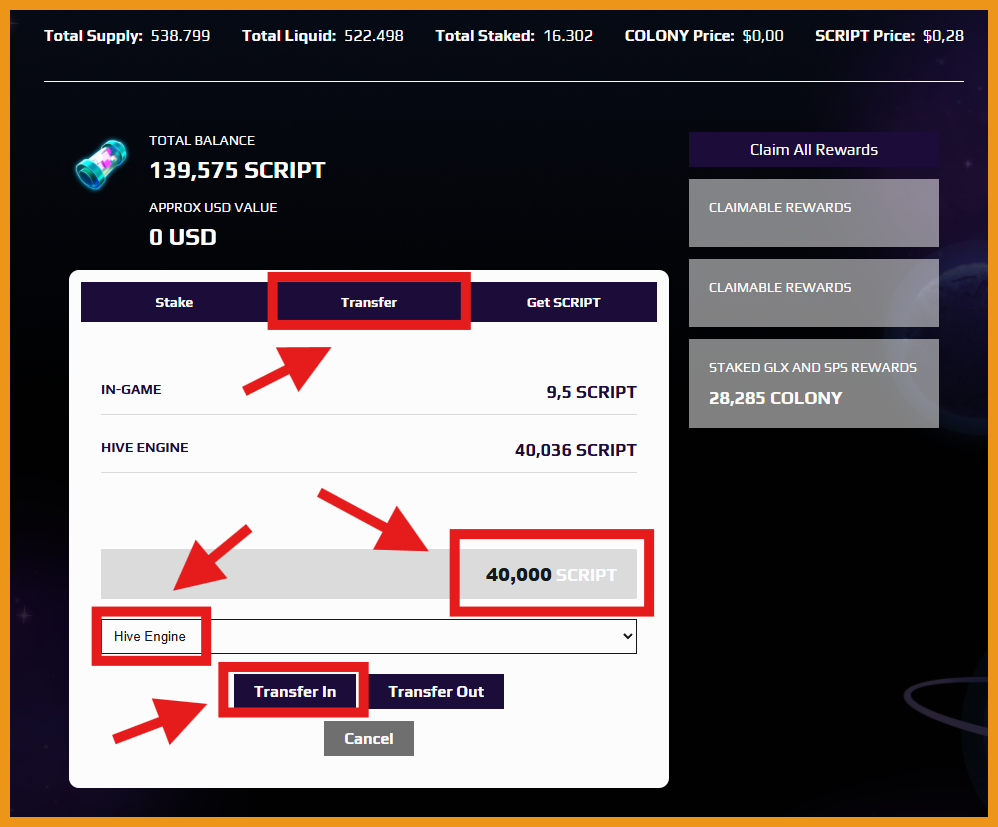Image resolution: width=998 pixels, height=827 pixels.
Task: Click the Transfer Out button
Action: [x=436, y=691]
